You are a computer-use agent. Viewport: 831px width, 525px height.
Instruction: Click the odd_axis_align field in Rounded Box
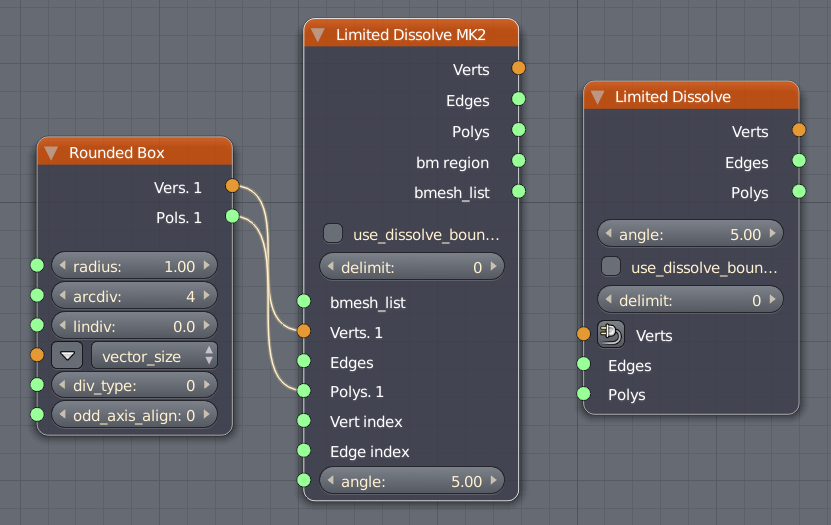click(x=133, y=414)
